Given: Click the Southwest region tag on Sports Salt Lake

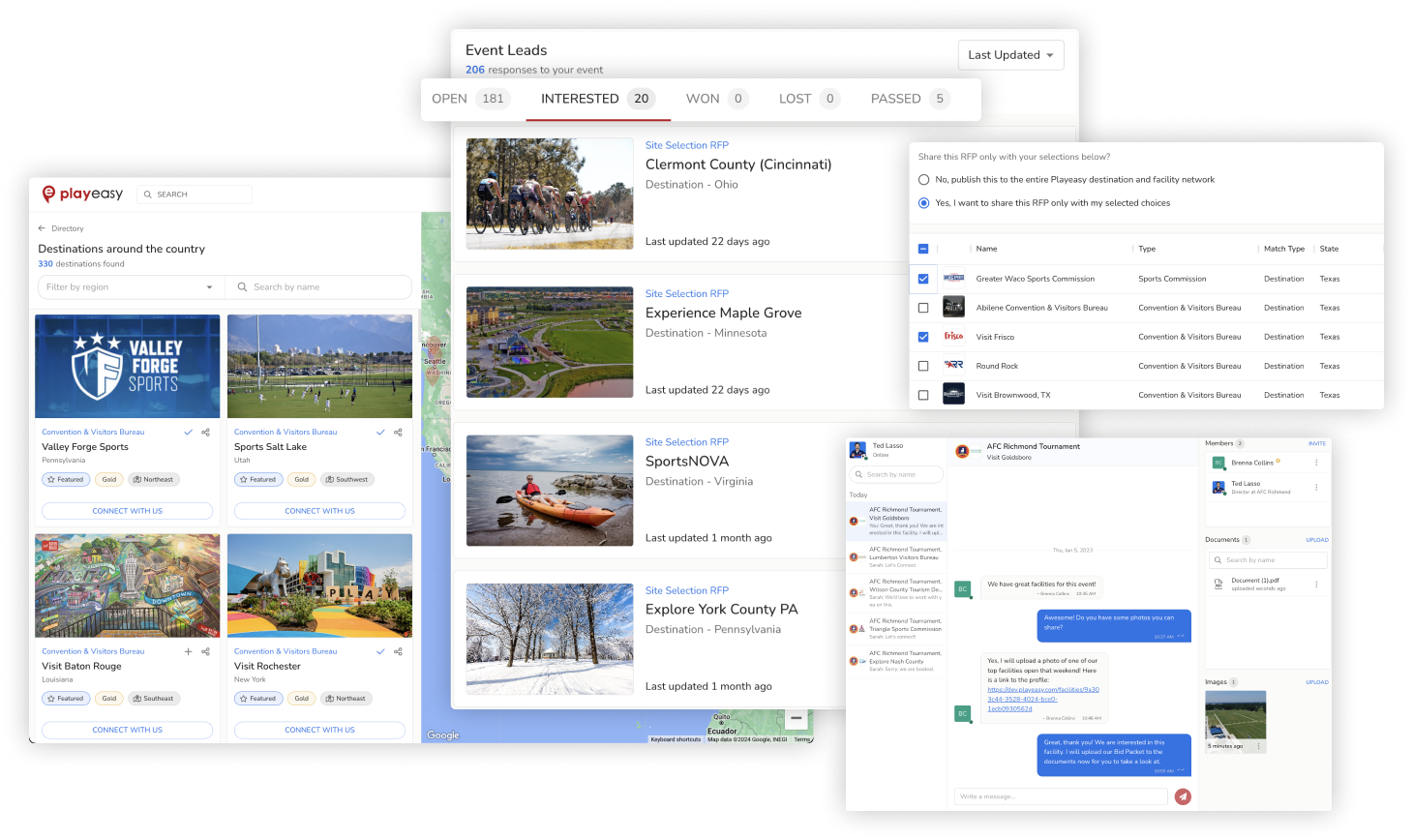Looking at the screenshot, I should (x=346, y=479).
